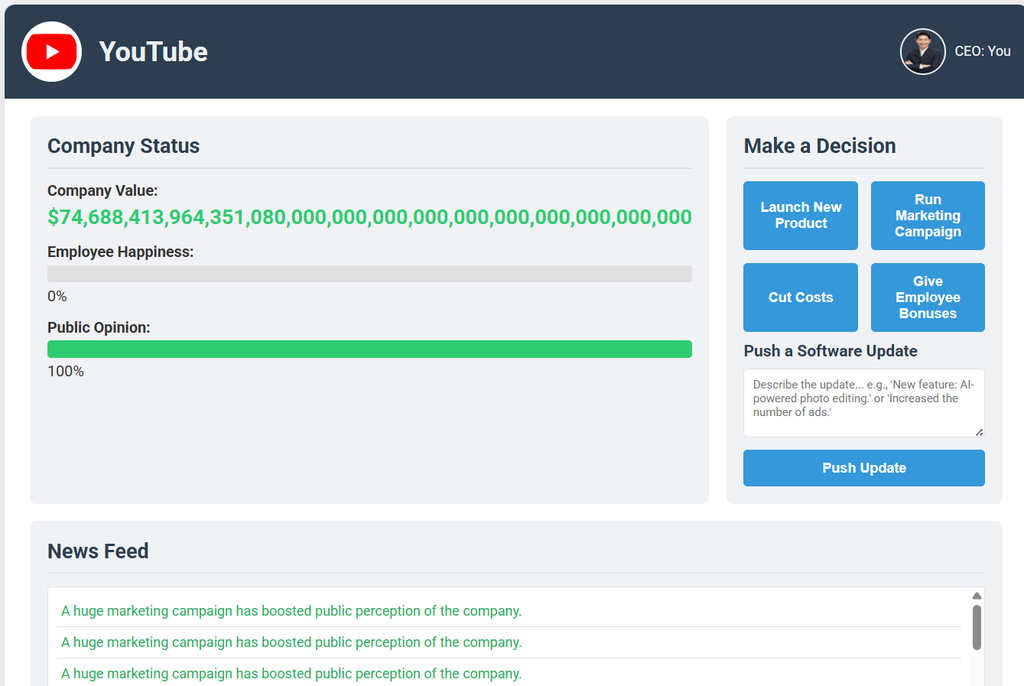Click the '100%' public opinion value
The width and height of the screenshot is (1024, 686).
pos(65,371)
